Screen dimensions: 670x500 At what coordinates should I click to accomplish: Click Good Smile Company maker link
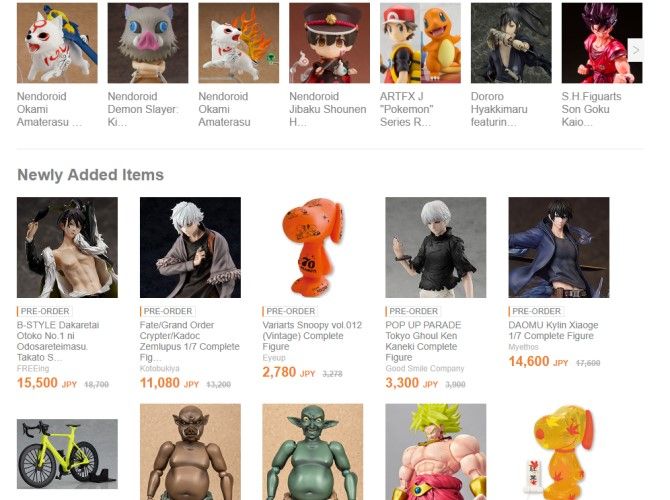[425, 368]
